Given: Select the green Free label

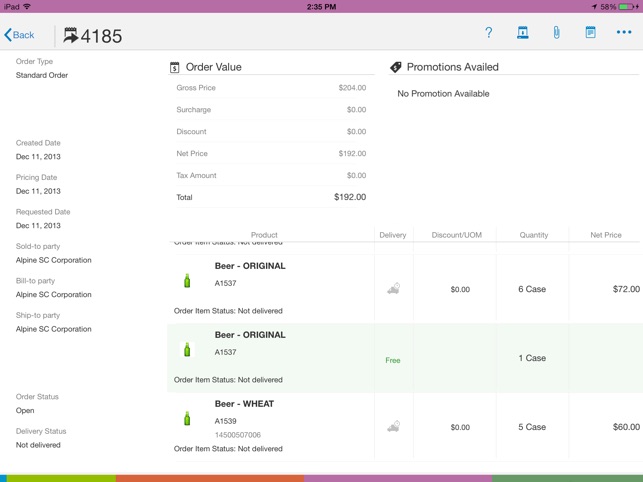Looking at the screenshot, I should [393, 360].
